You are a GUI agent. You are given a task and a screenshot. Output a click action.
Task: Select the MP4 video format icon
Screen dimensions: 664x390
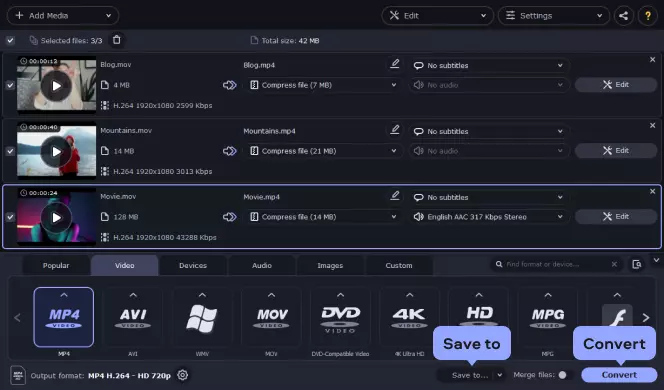[64, 317]
